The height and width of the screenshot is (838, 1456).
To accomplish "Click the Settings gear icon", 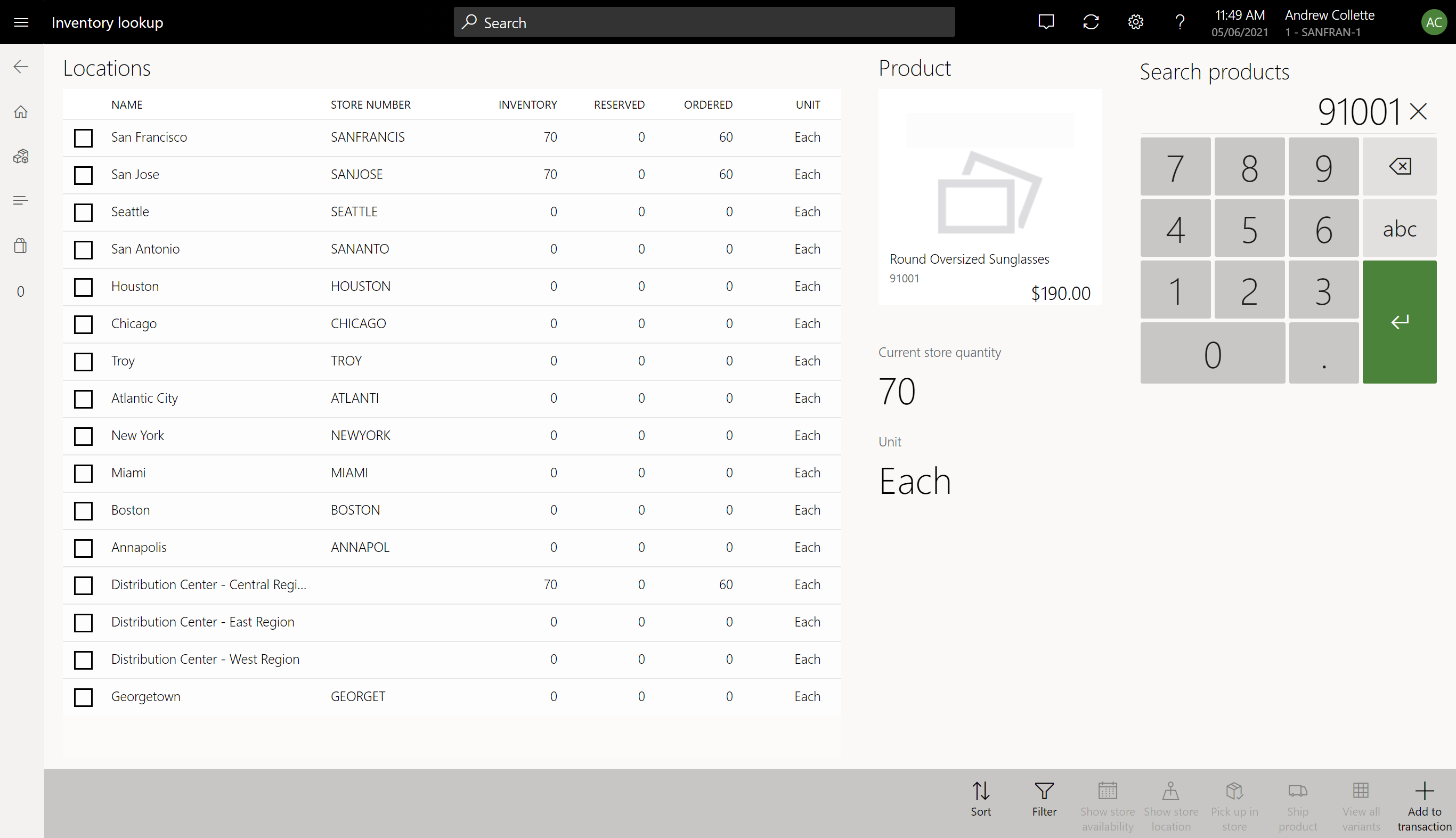I will 1136,22.
